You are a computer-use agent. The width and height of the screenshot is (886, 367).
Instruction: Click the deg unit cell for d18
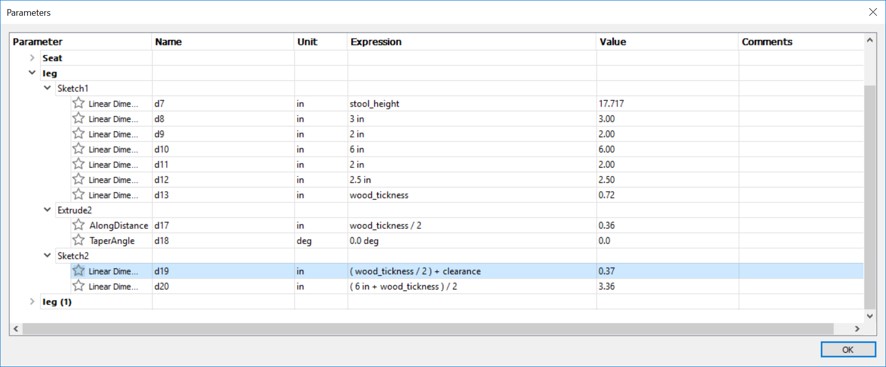point(321,240)
